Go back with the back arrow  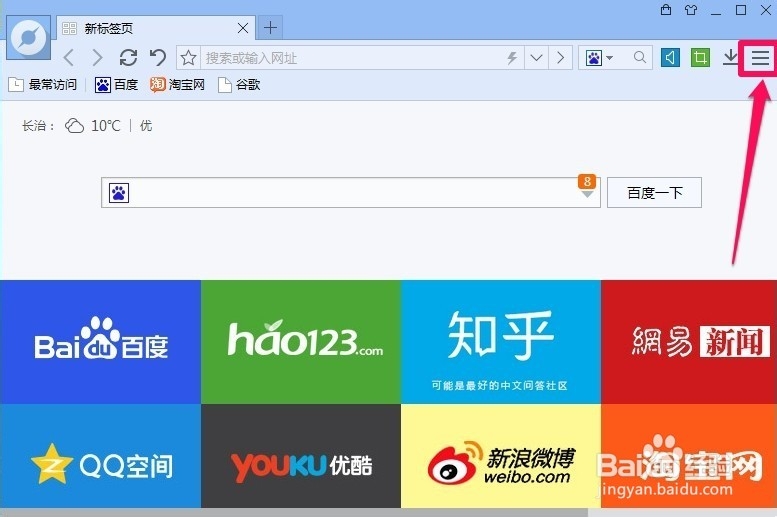click(69, 58)
